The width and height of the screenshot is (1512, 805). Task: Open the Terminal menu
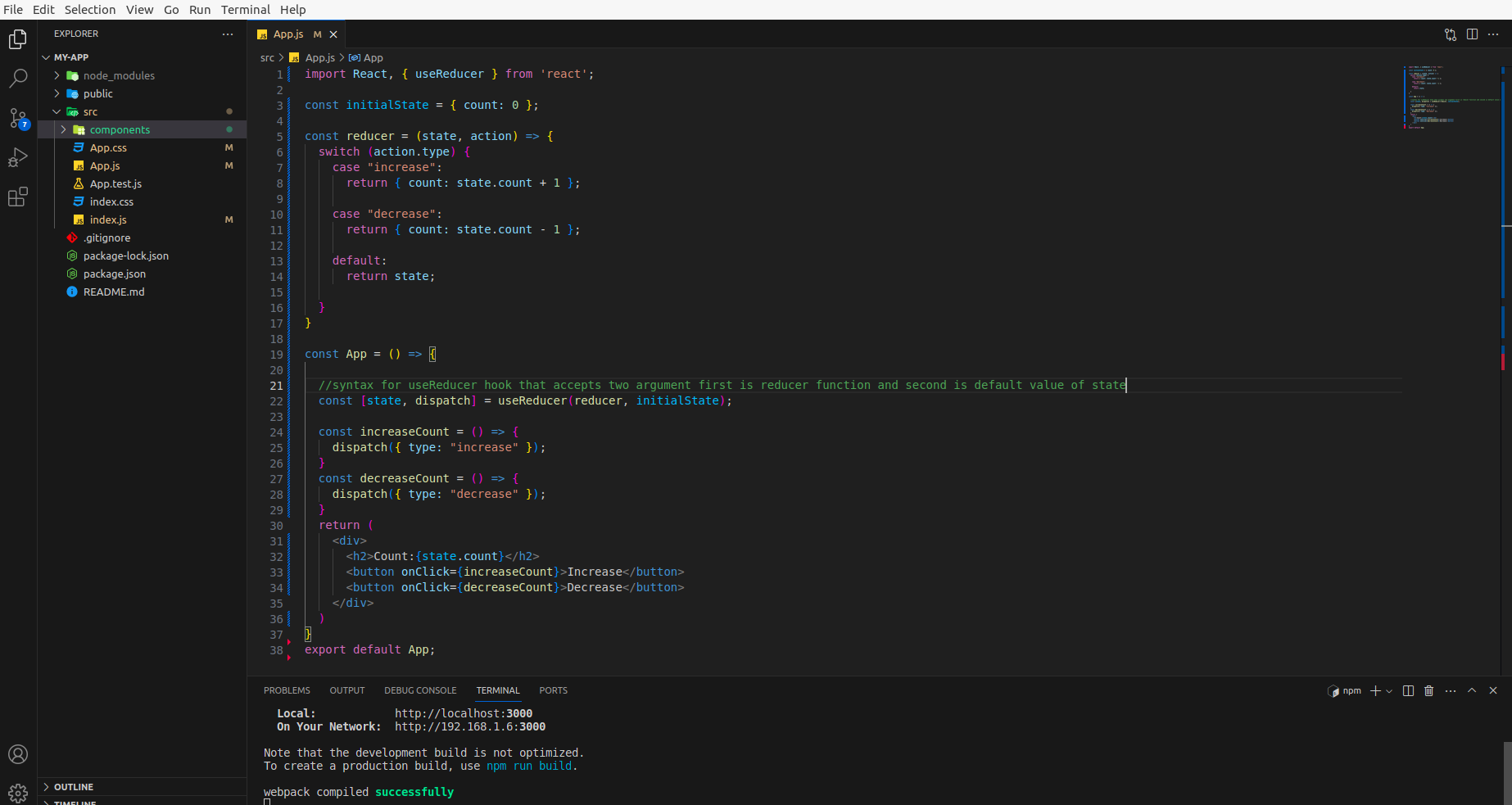245,10
